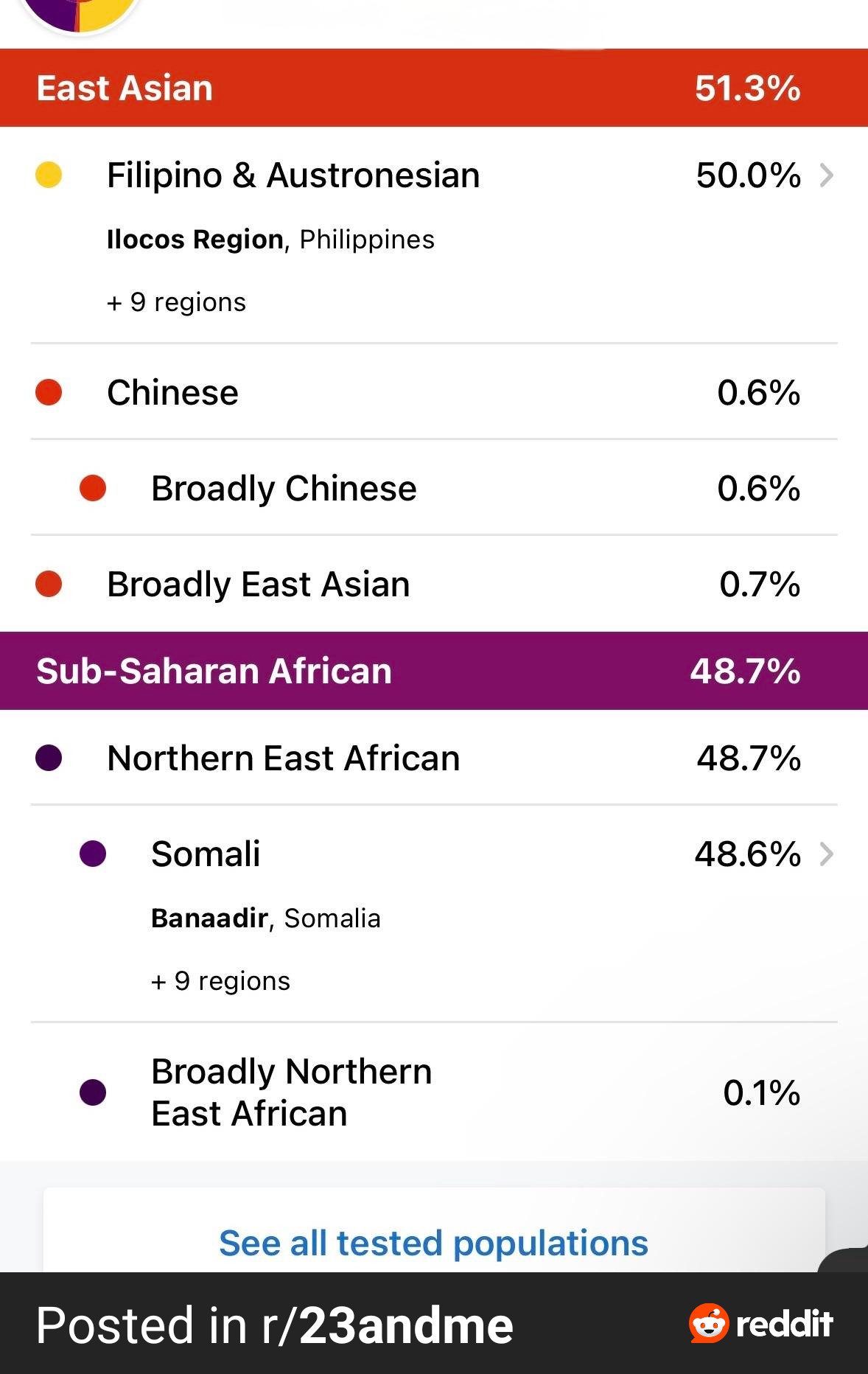
Task: Show Somali's additional + 9 regions
Action: click(220, 981)
